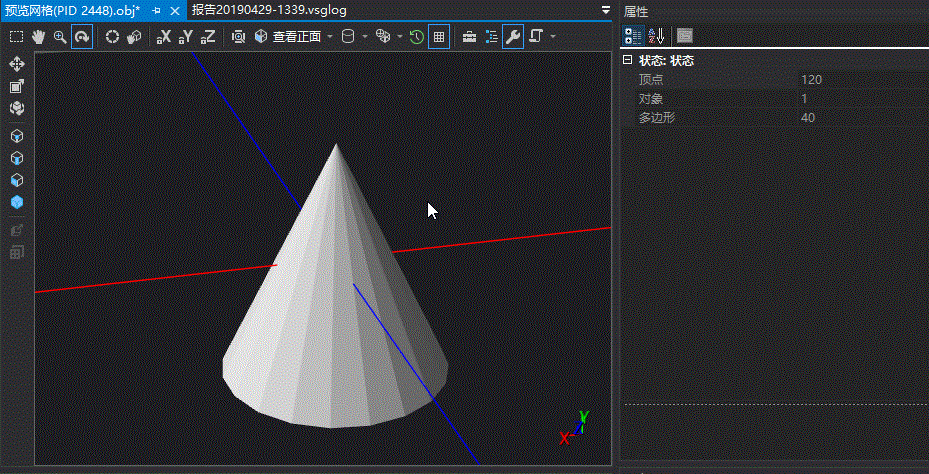Image resolution: width=929 pixels, height=474 pixels.
Task: Click the Pivot Mode cube-hand icon
Action: pos(134,37)
